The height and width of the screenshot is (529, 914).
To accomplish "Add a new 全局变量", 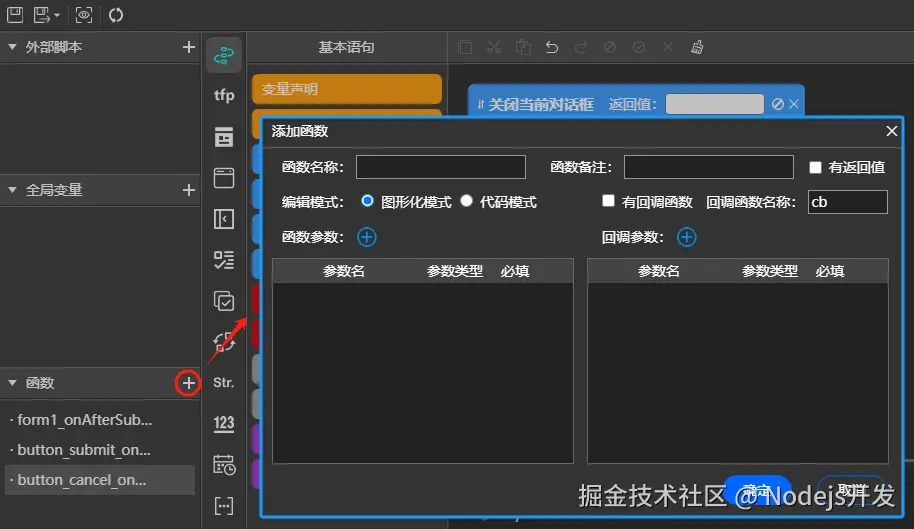I will point(188,190).
